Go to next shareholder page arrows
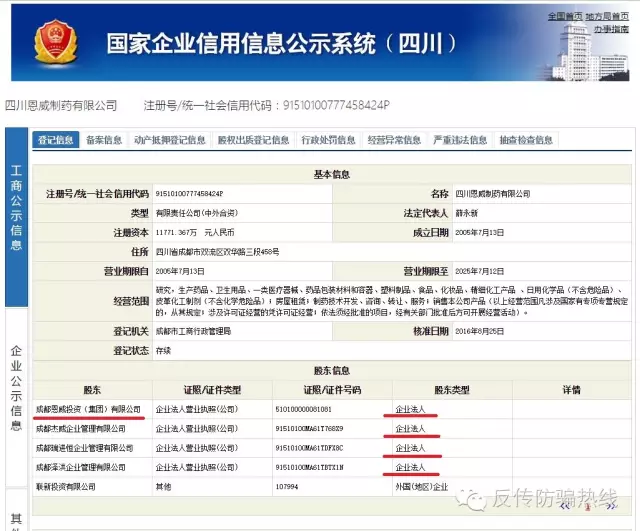This screenshot has width=640, height=531. tap(611, 507)
